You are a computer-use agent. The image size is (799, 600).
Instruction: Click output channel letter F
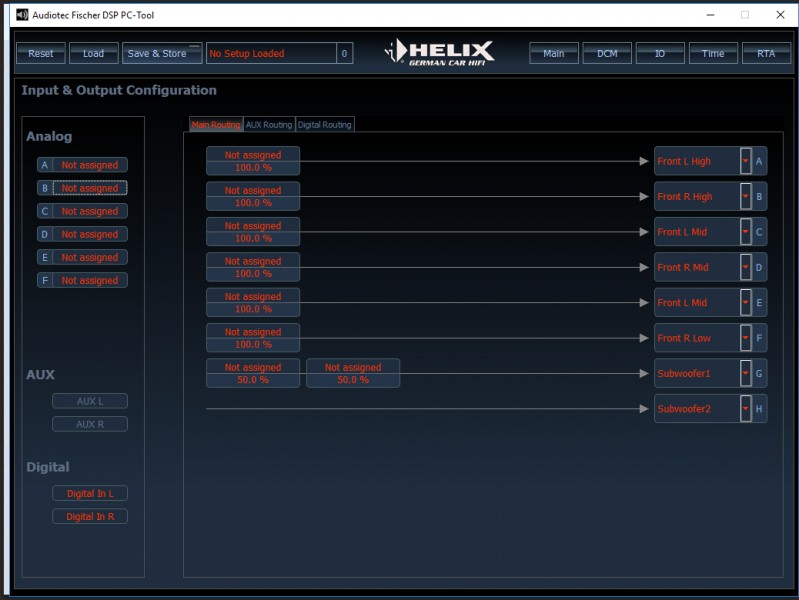click(759, 338)
